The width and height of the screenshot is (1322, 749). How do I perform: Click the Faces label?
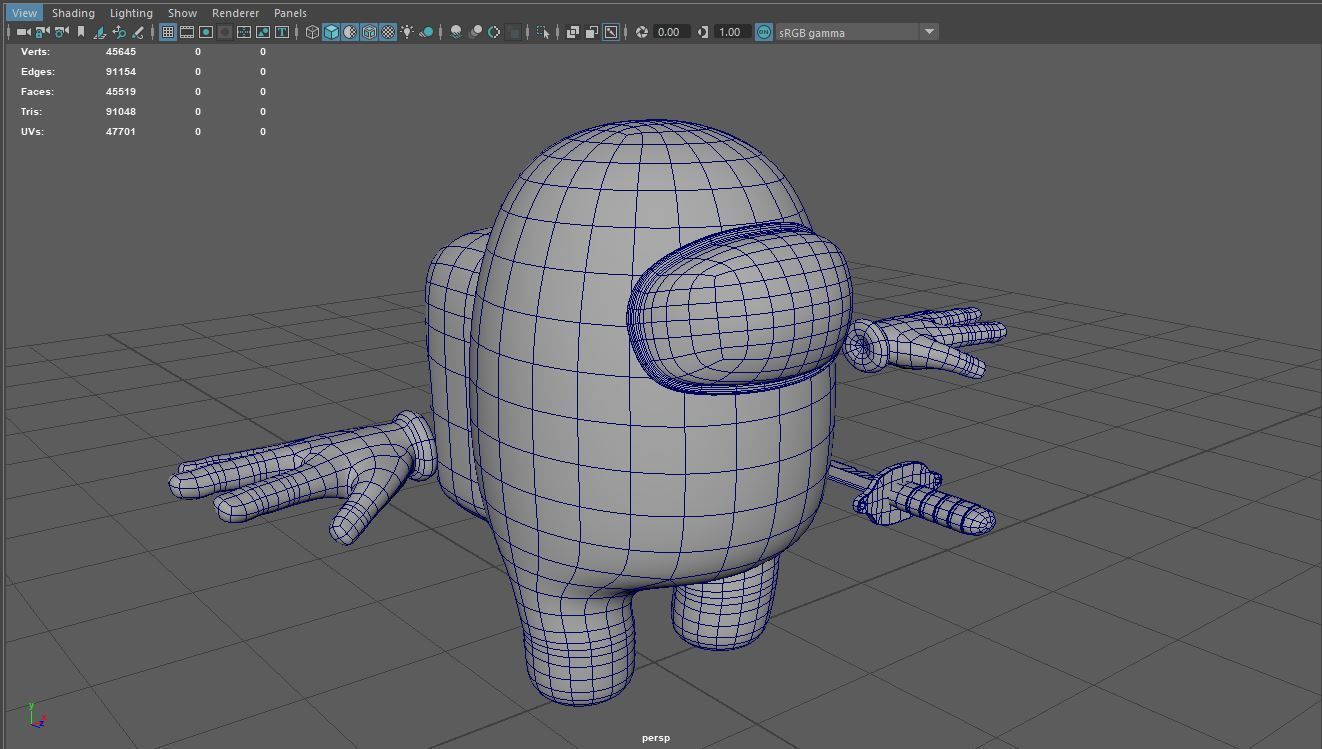click(37, 91)
